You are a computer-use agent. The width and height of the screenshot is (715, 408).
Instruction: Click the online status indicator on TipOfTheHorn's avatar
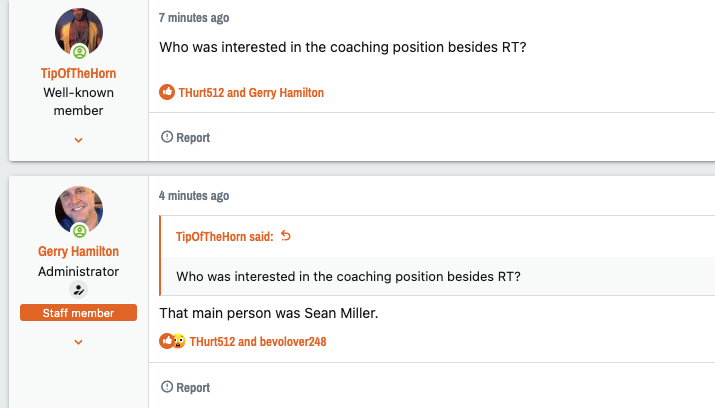tap(79, 52)
